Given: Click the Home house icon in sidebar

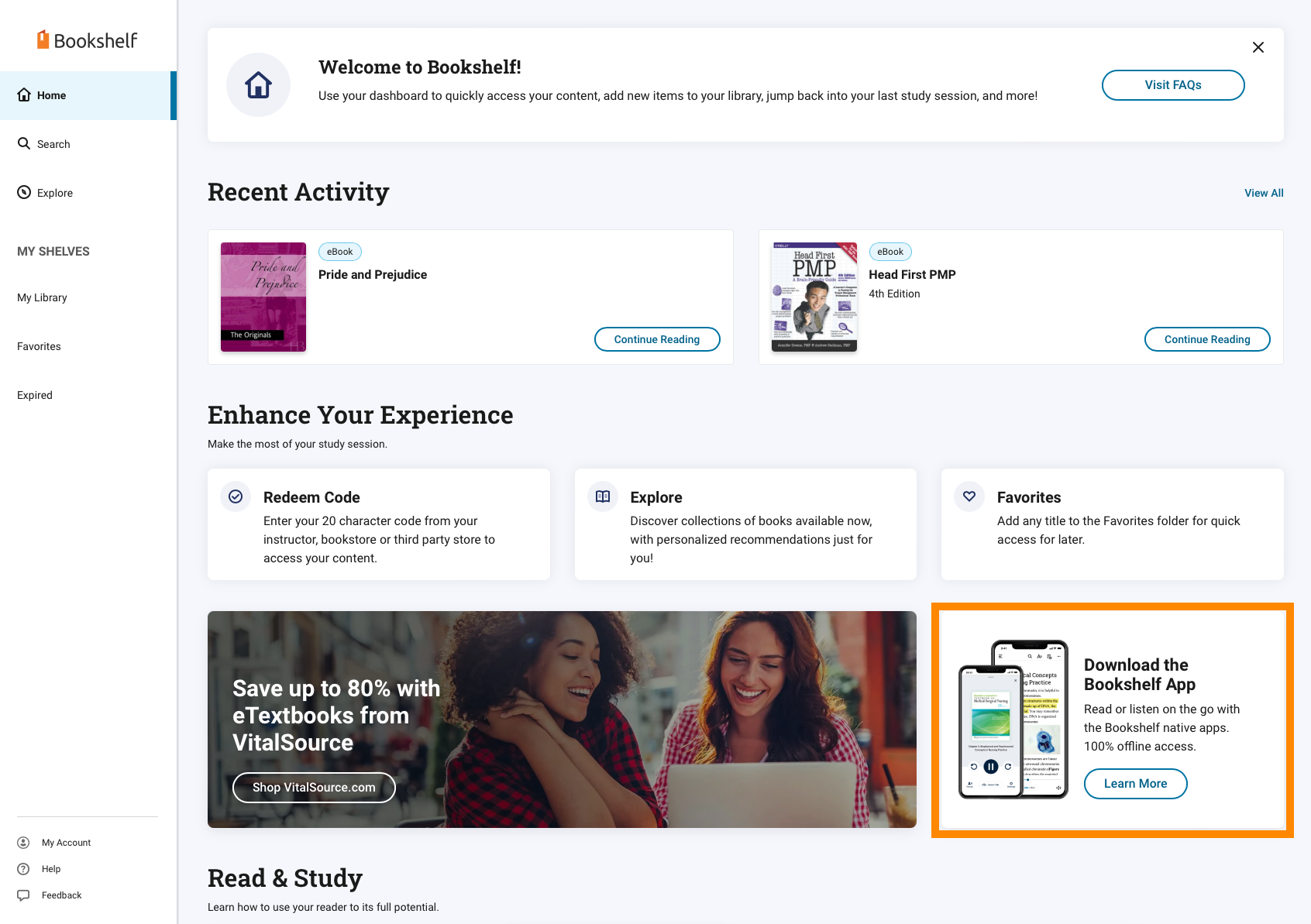Looking at the screenshot, I should pyautogui.click(x=24, y=95).
